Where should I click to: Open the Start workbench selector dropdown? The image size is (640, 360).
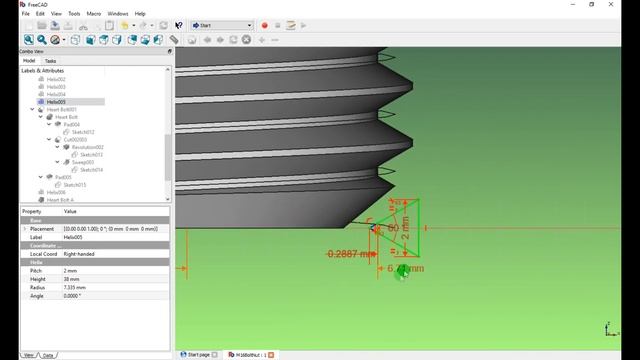(x=222, y=25)
